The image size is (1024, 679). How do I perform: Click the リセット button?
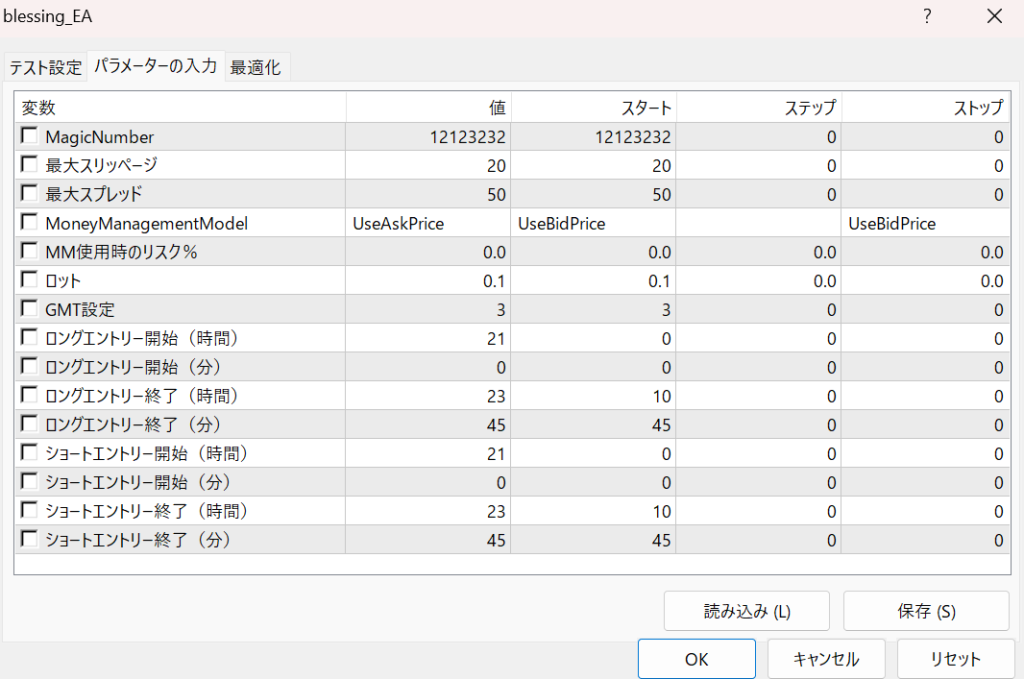coord(955,659)
